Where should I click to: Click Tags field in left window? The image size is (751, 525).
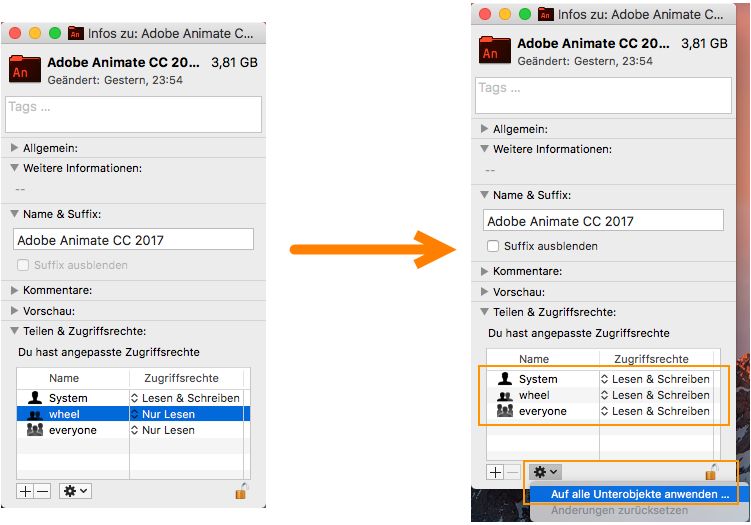134,114
